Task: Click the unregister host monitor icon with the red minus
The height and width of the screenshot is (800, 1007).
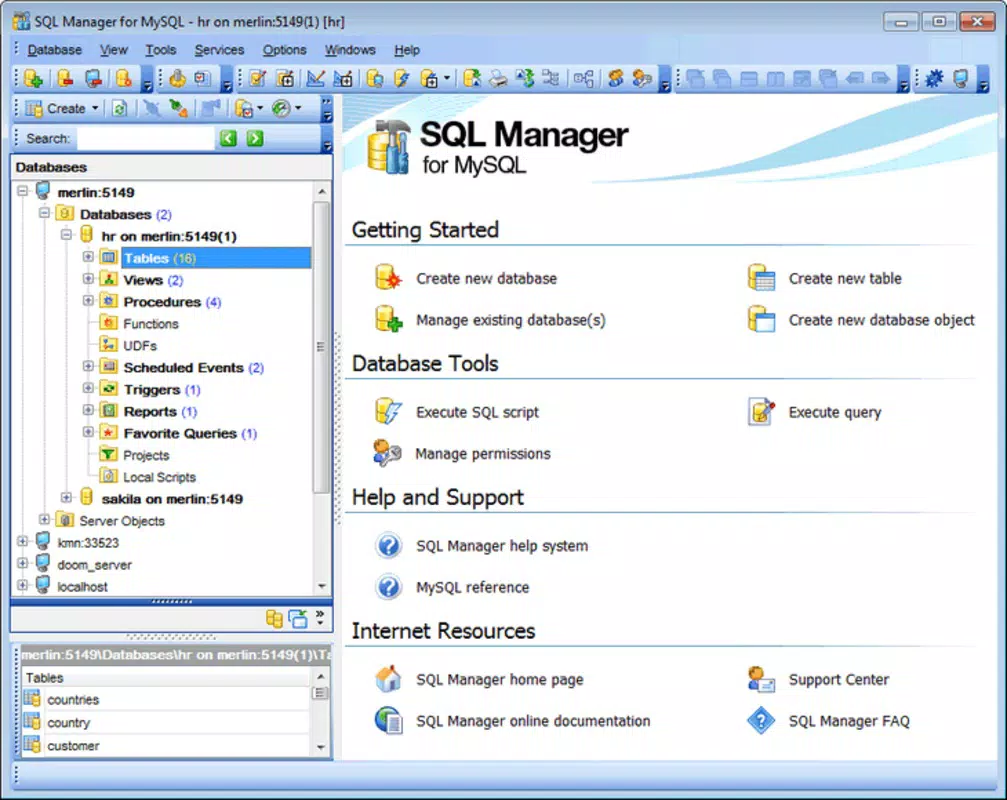Action: pyautogui.click(x=94, y=78)
